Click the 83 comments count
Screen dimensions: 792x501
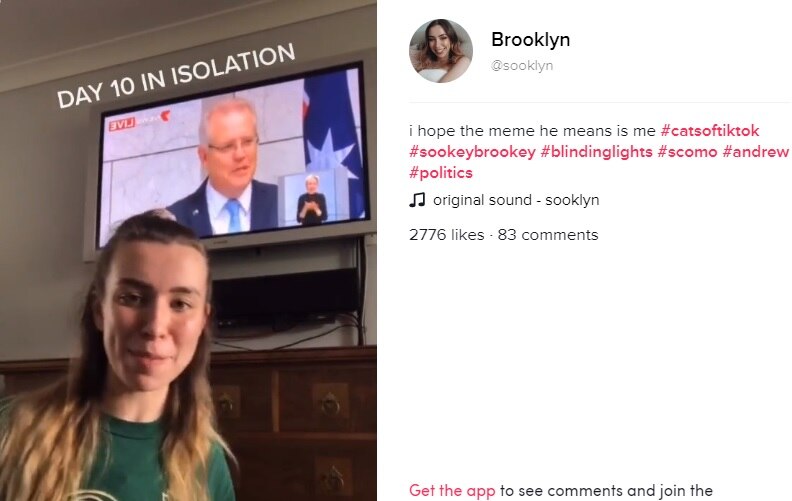click(x=548, y=235)
